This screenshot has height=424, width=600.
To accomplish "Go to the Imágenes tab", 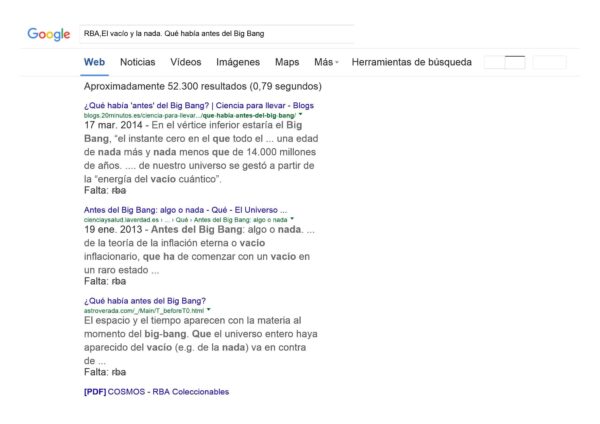I will [238, 62].
